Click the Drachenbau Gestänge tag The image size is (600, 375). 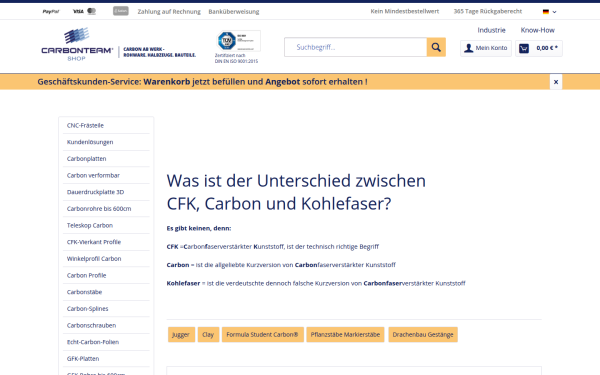pyautogui.click(x=423, y=334)
